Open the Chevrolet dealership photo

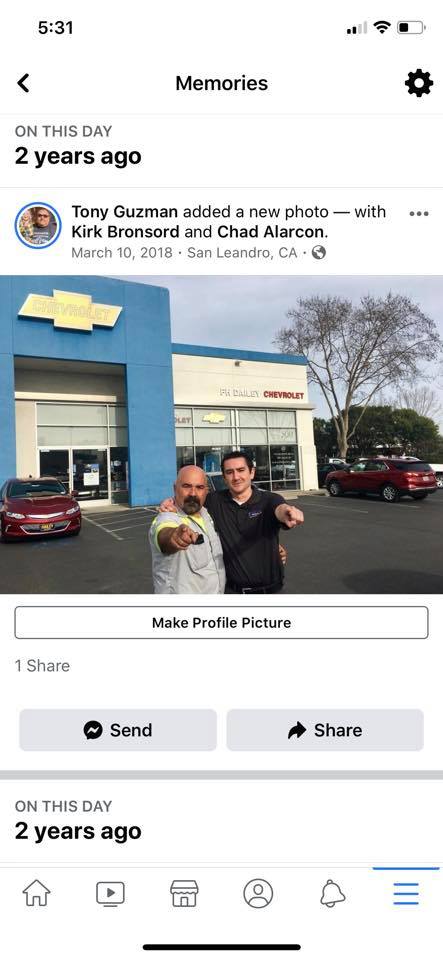point(222,434)
